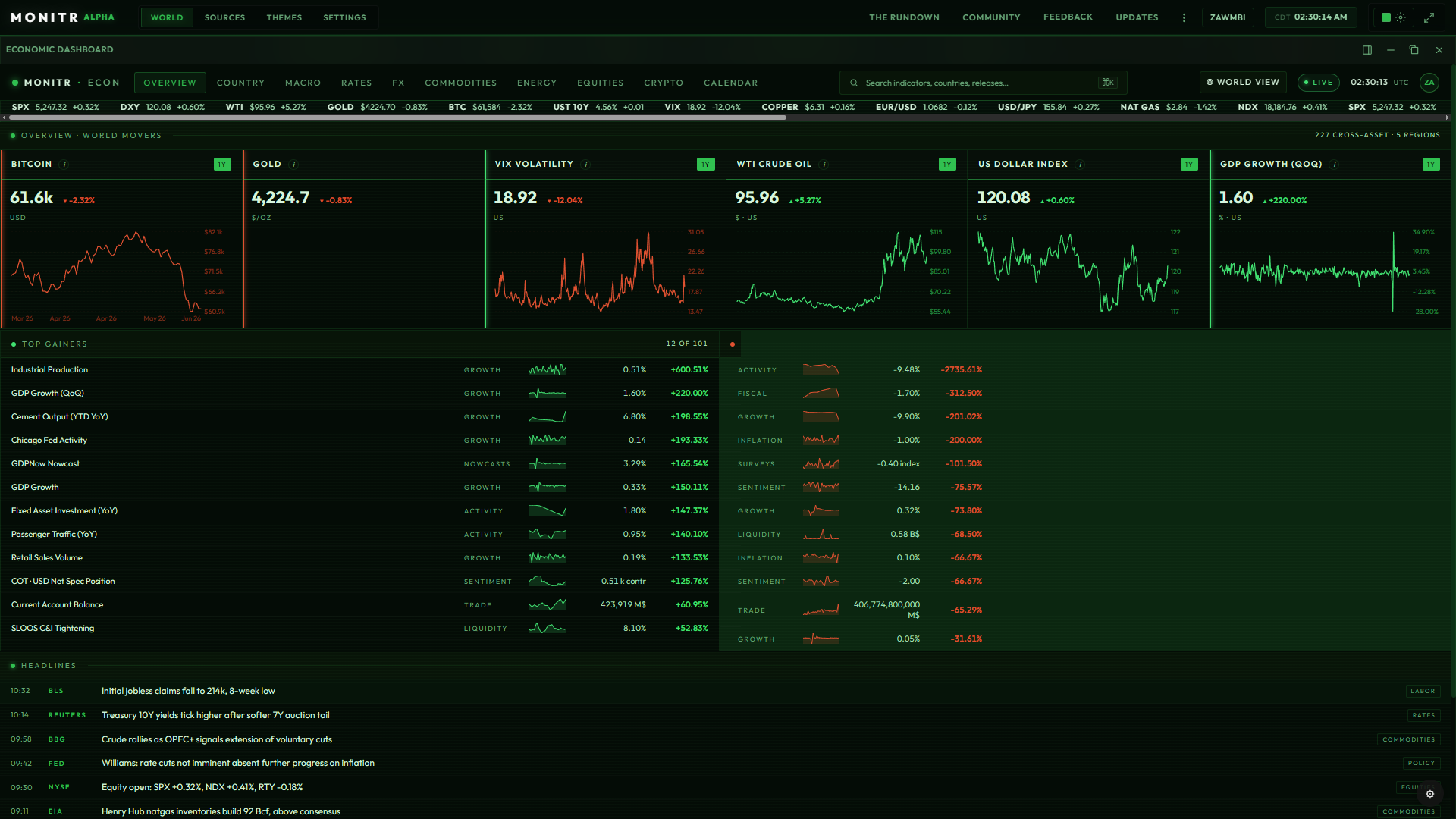Open the Updates link
This screenshot has width=1456, height=819.
pos(1137,17)
